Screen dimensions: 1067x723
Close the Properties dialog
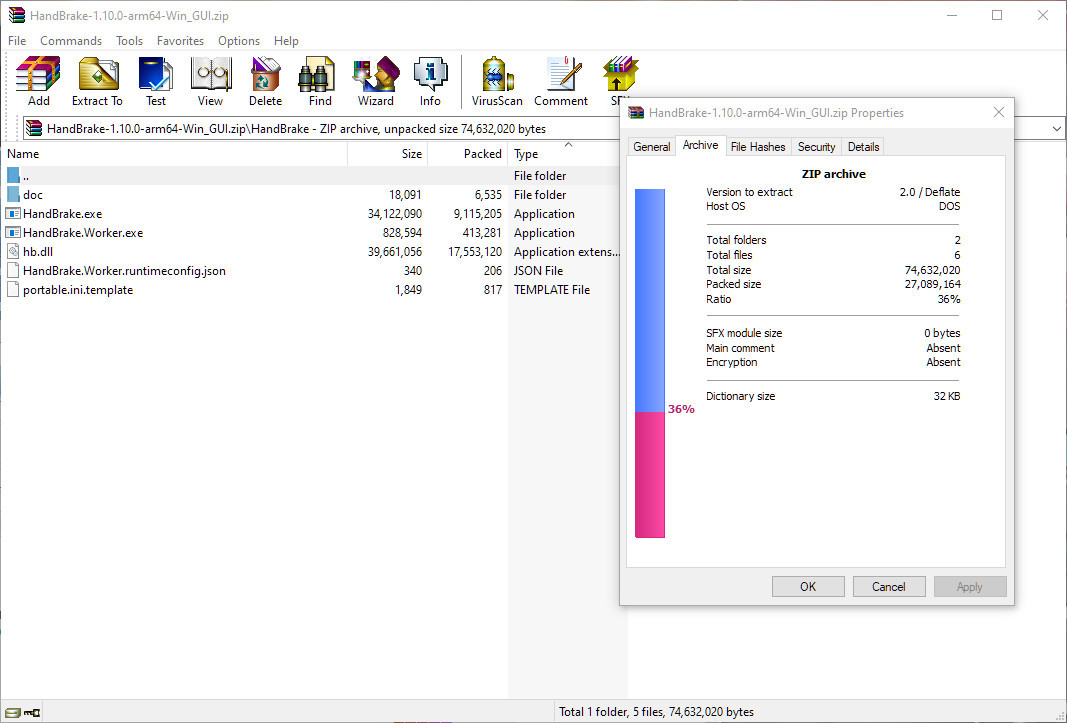point(999,112)
